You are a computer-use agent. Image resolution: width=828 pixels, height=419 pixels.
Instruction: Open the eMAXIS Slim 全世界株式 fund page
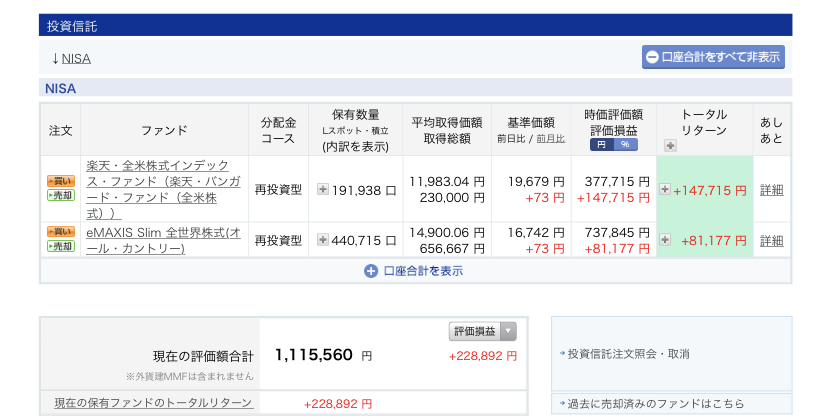click(163, 240)
